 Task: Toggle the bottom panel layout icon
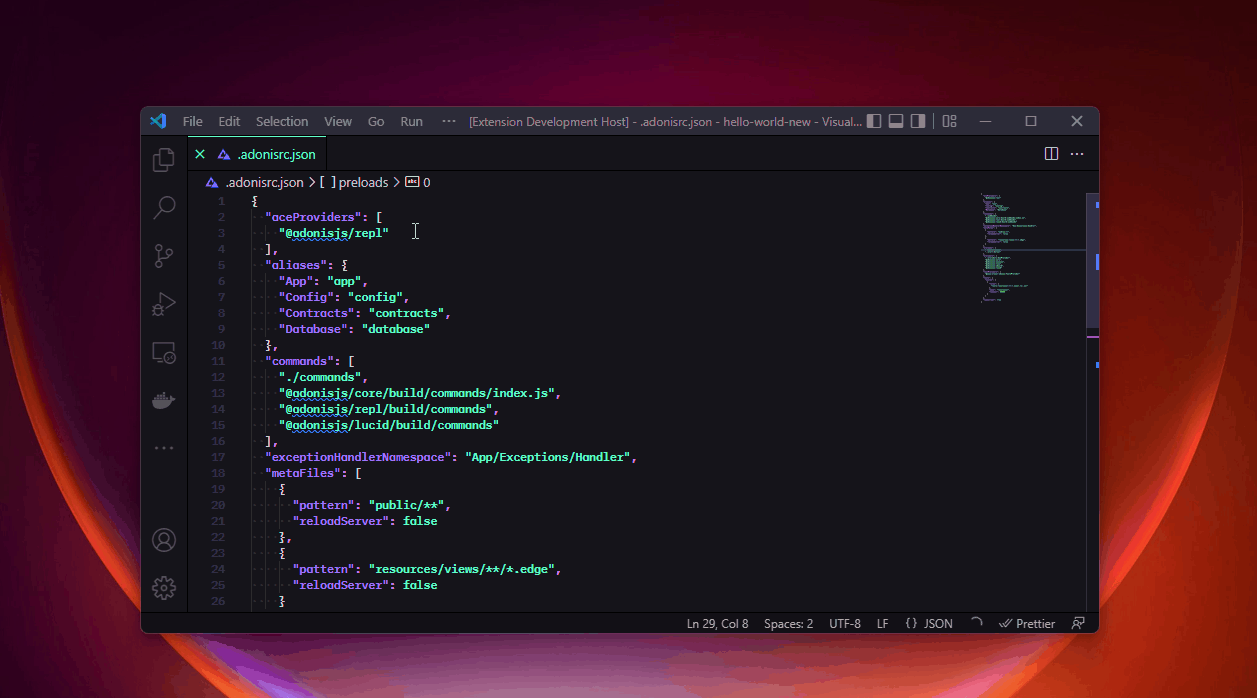pos(896,121)
